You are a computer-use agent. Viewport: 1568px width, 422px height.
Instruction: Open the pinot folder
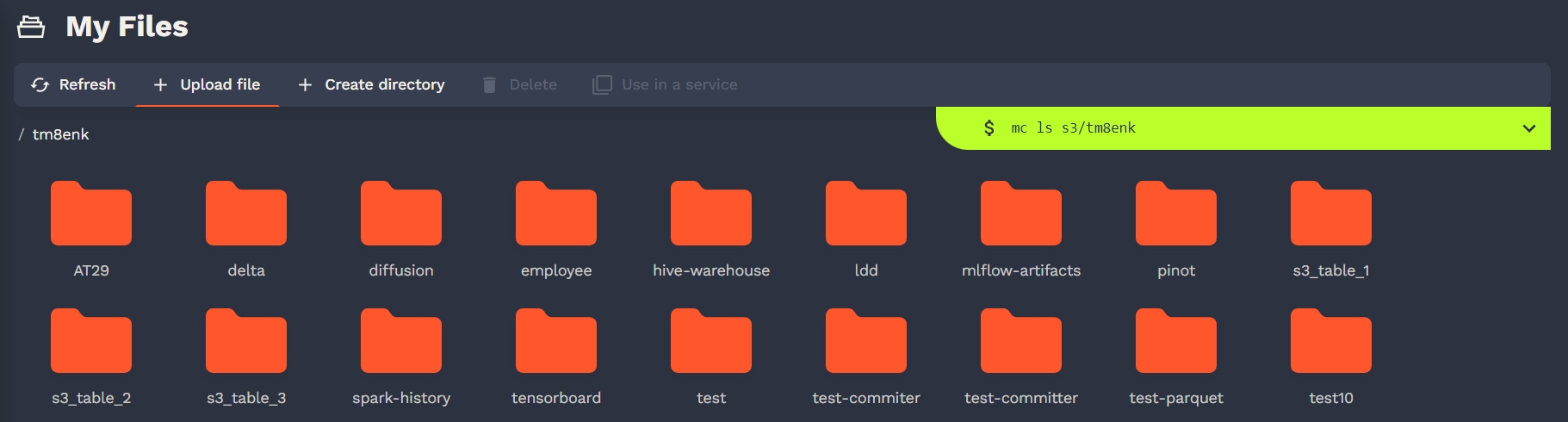click(1176, 215)
